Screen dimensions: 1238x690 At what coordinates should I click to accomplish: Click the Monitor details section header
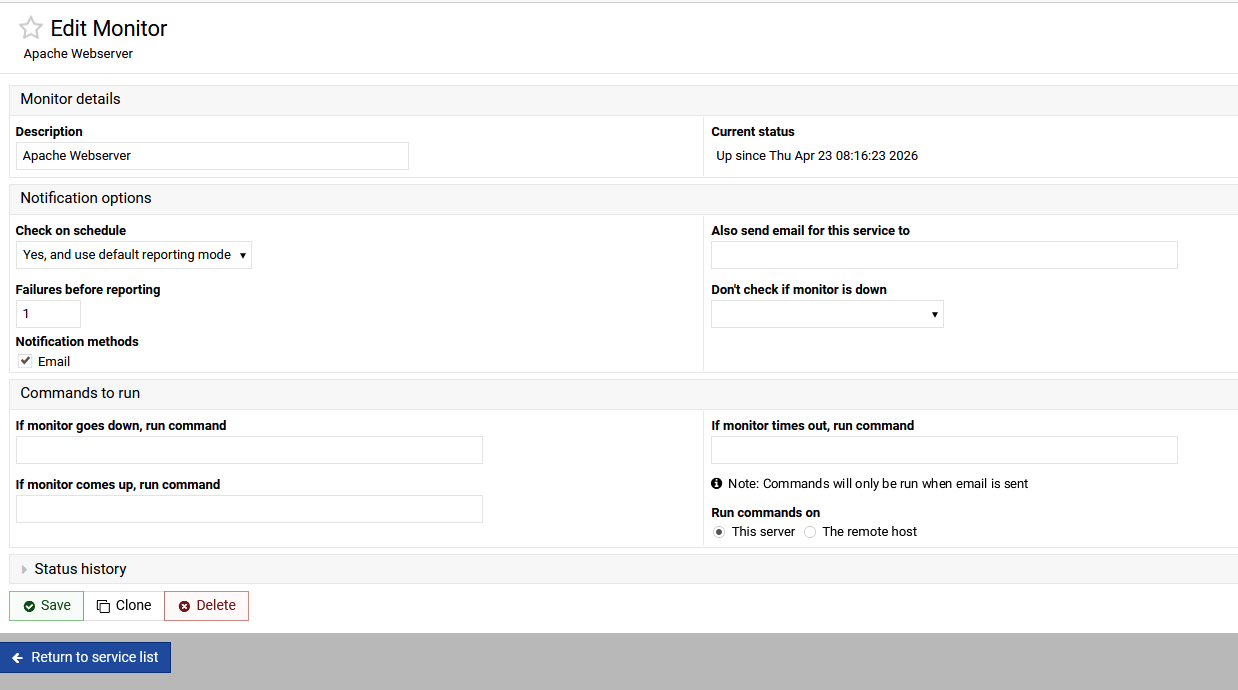70,99
